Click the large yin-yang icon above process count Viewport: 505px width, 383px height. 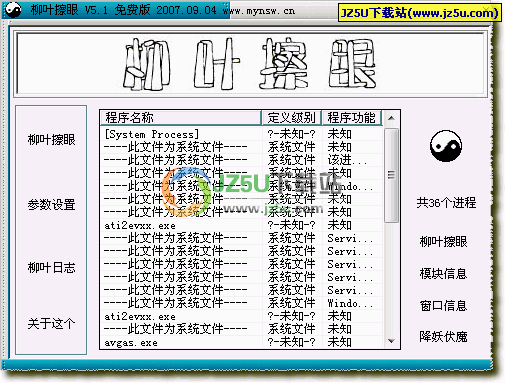(x=446, y=146)
